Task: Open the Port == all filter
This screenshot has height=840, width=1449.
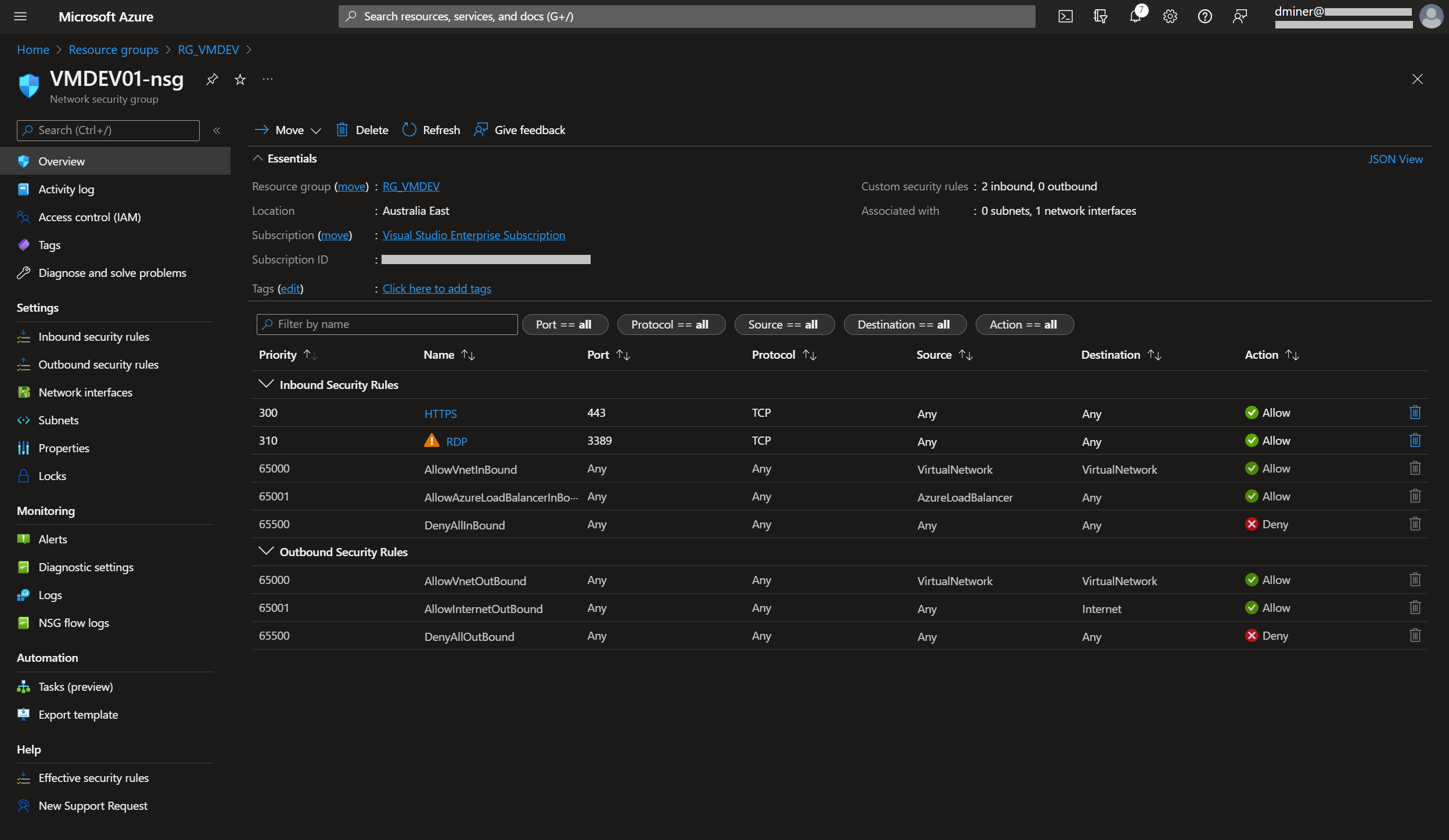Action: pos(565,325)
